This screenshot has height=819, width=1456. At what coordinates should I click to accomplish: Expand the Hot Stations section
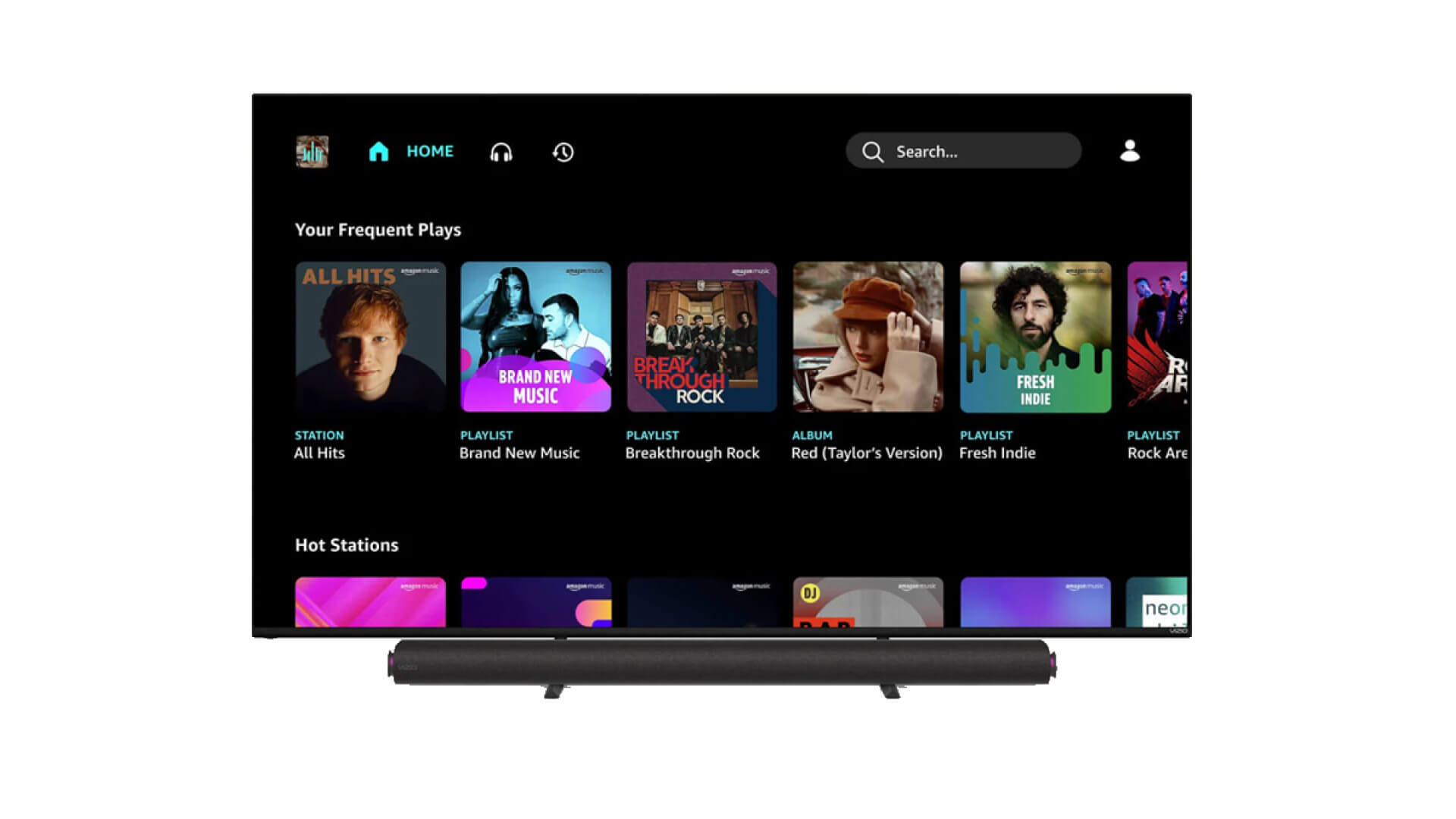(347, 544)
